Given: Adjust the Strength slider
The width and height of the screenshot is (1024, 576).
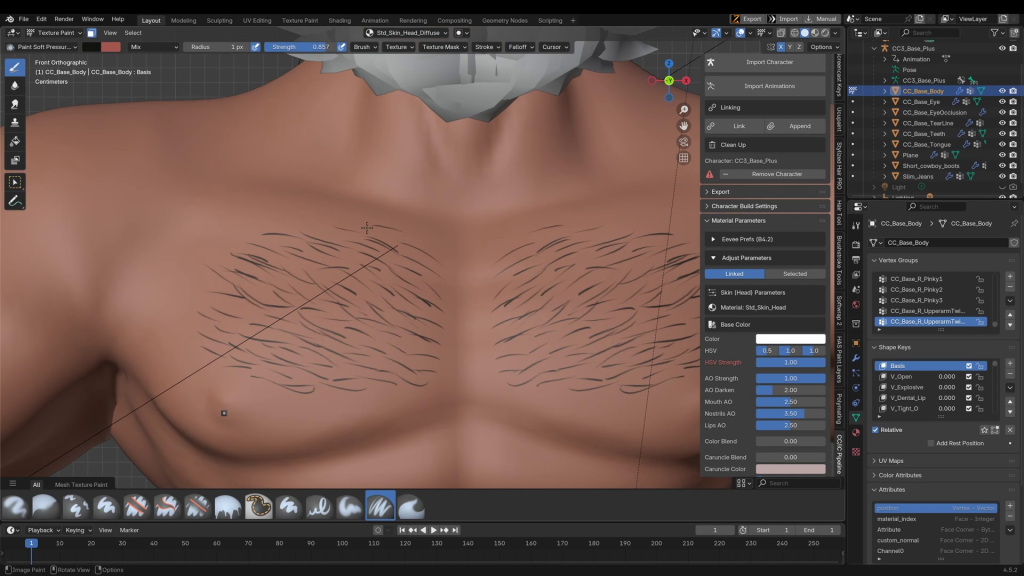Looking at the screenshot, I should pyautogui.click(x=299, y=47).
